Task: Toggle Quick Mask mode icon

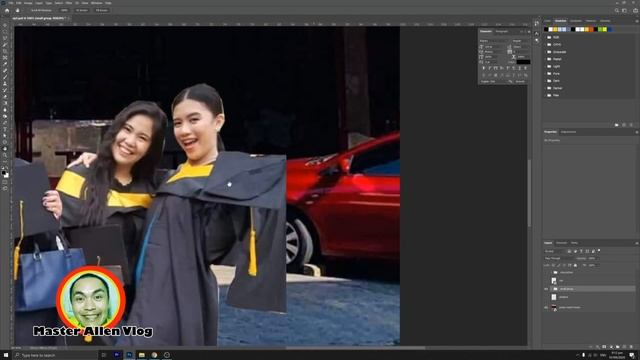Action: click(5, 182)
